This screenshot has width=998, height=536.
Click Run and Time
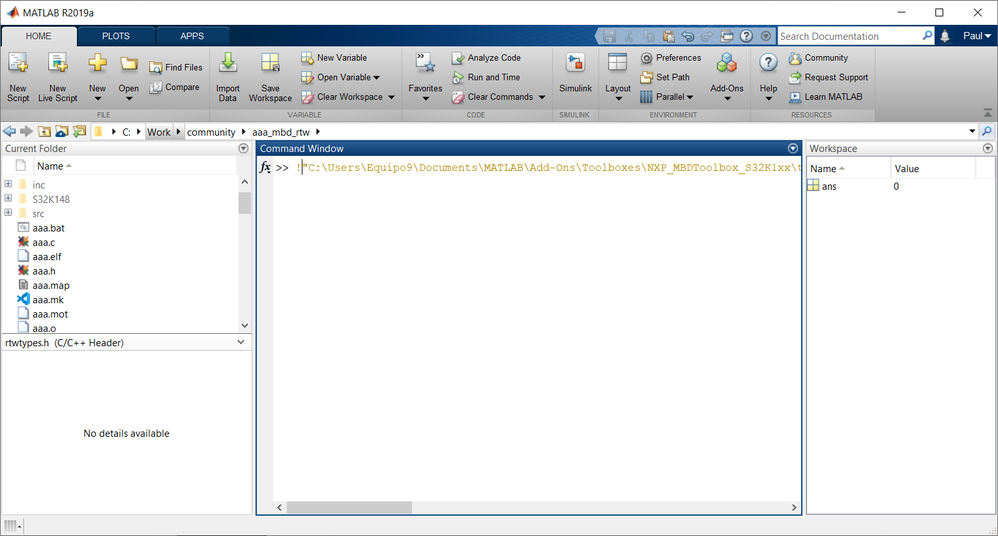click(x=486, y=77)
